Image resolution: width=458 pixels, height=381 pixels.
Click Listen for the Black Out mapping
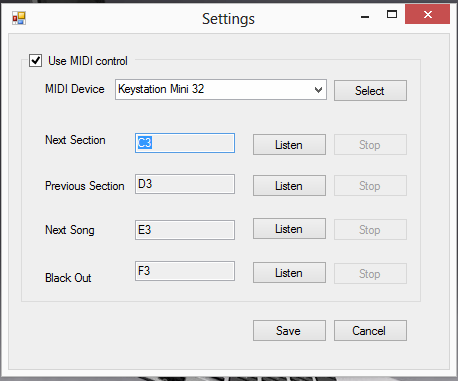(x=289, y=273)
